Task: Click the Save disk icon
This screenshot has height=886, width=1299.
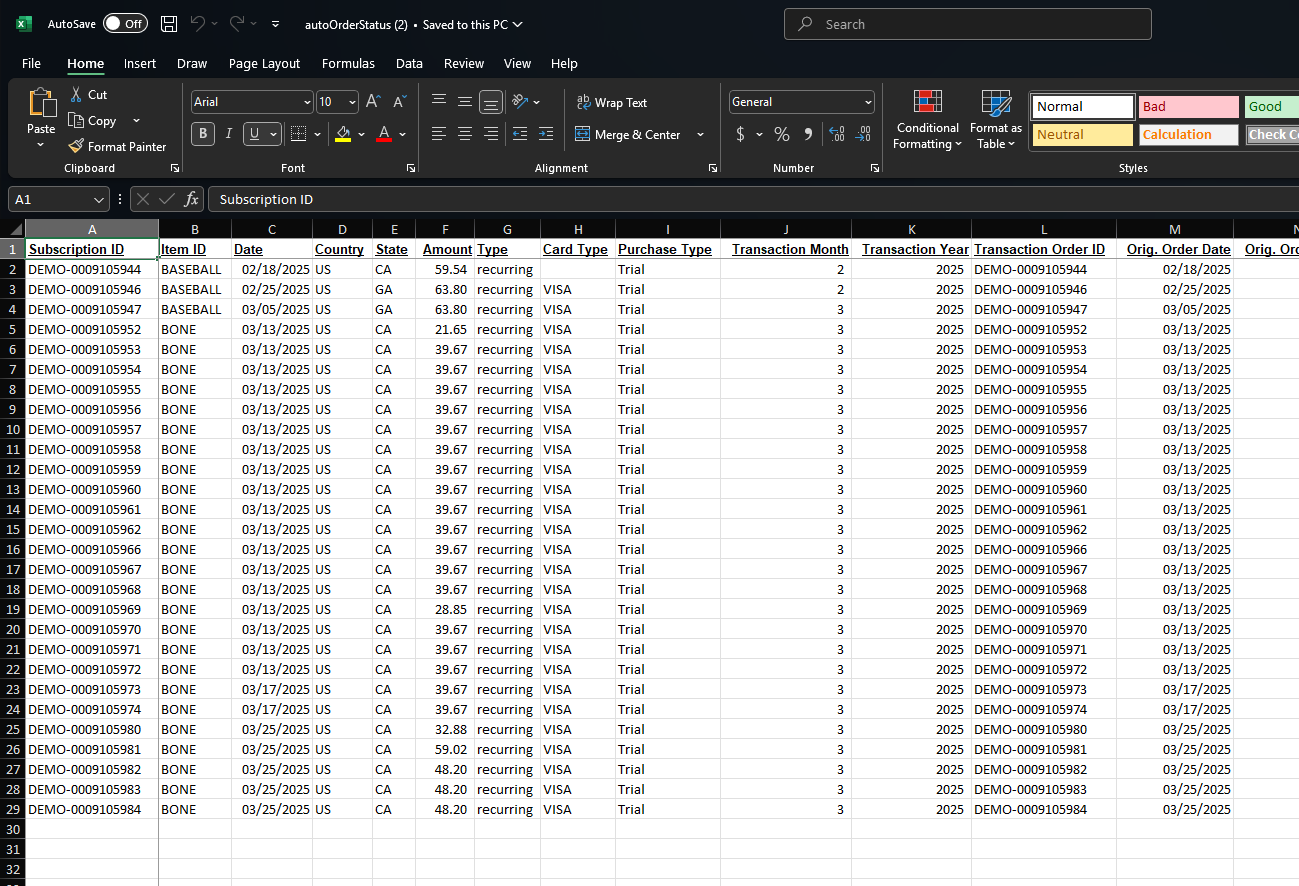Action: (x=169, y=24)
